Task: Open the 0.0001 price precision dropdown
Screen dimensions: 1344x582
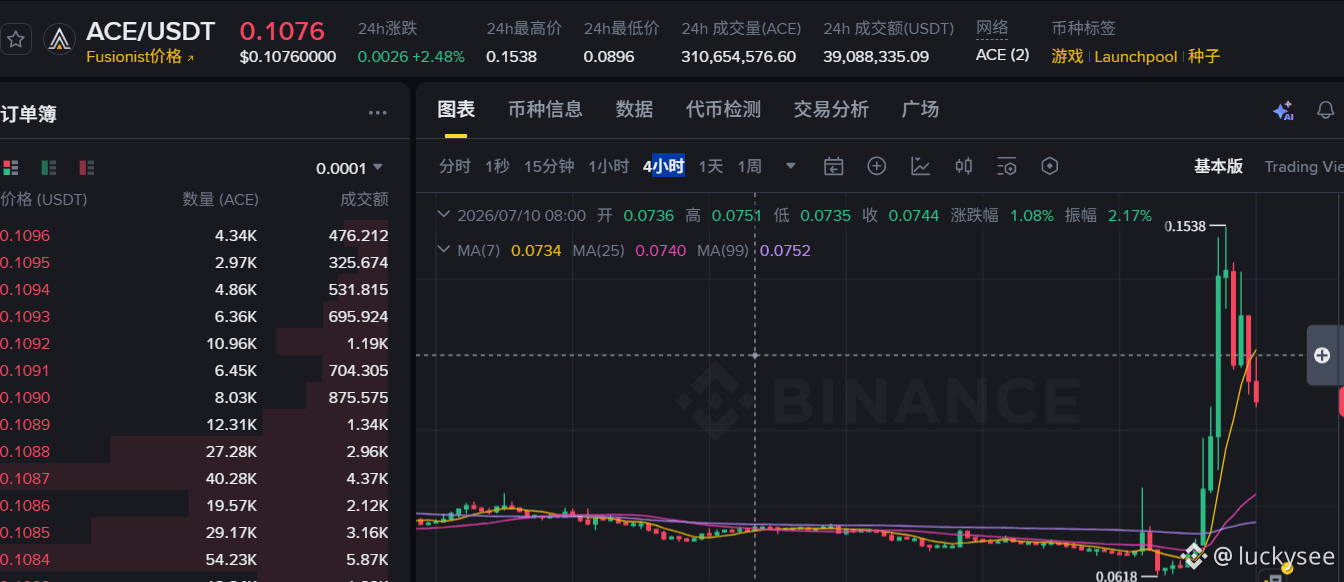Action: (x=350, y=168)
